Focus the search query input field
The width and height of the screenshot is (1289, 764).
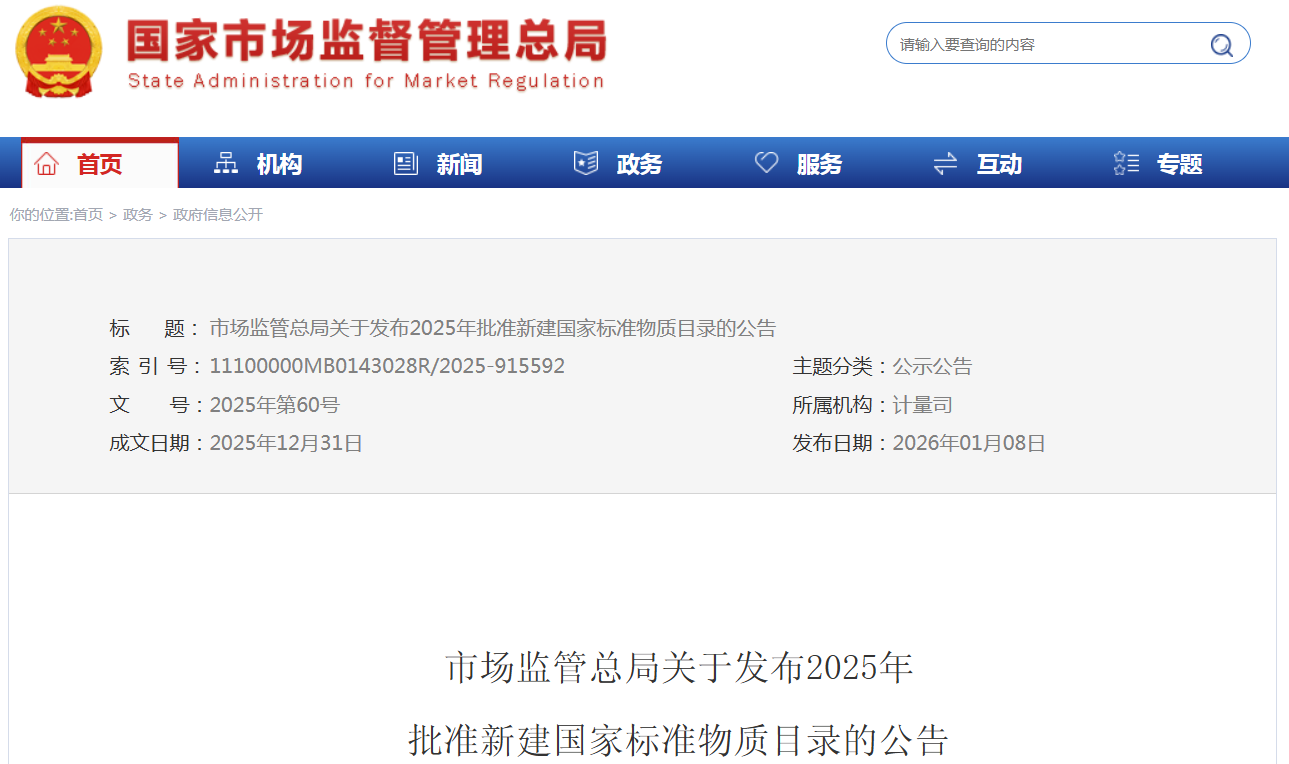(x=1040, y=45)
